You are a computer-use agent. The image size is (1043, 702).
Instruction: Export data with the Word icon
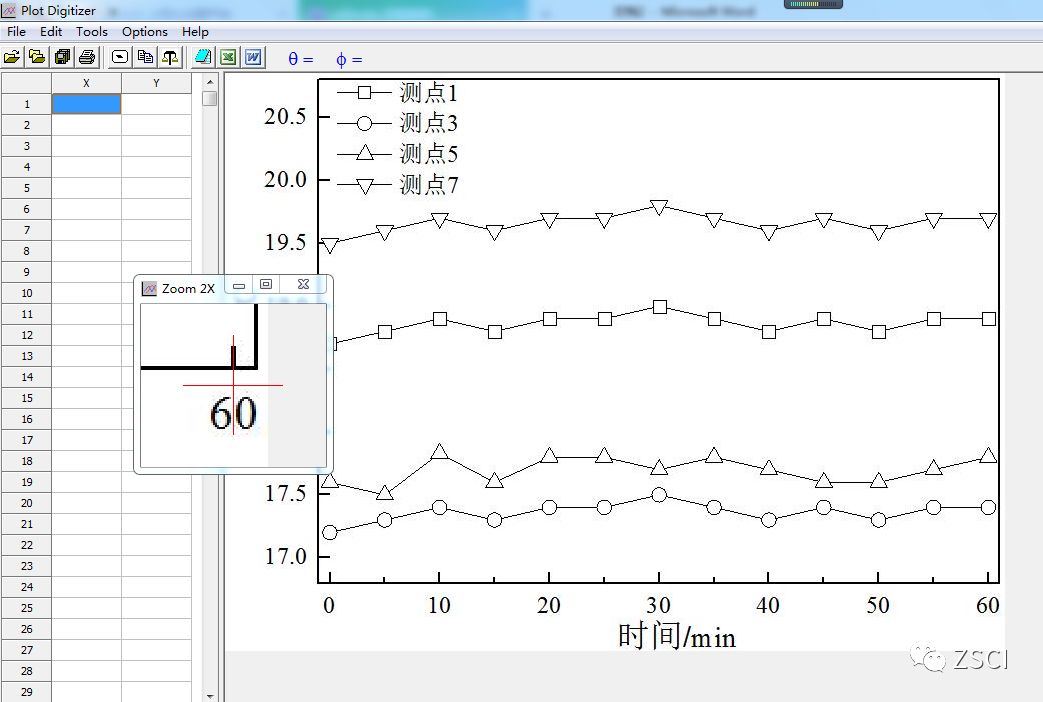click(x=253, y=58)
